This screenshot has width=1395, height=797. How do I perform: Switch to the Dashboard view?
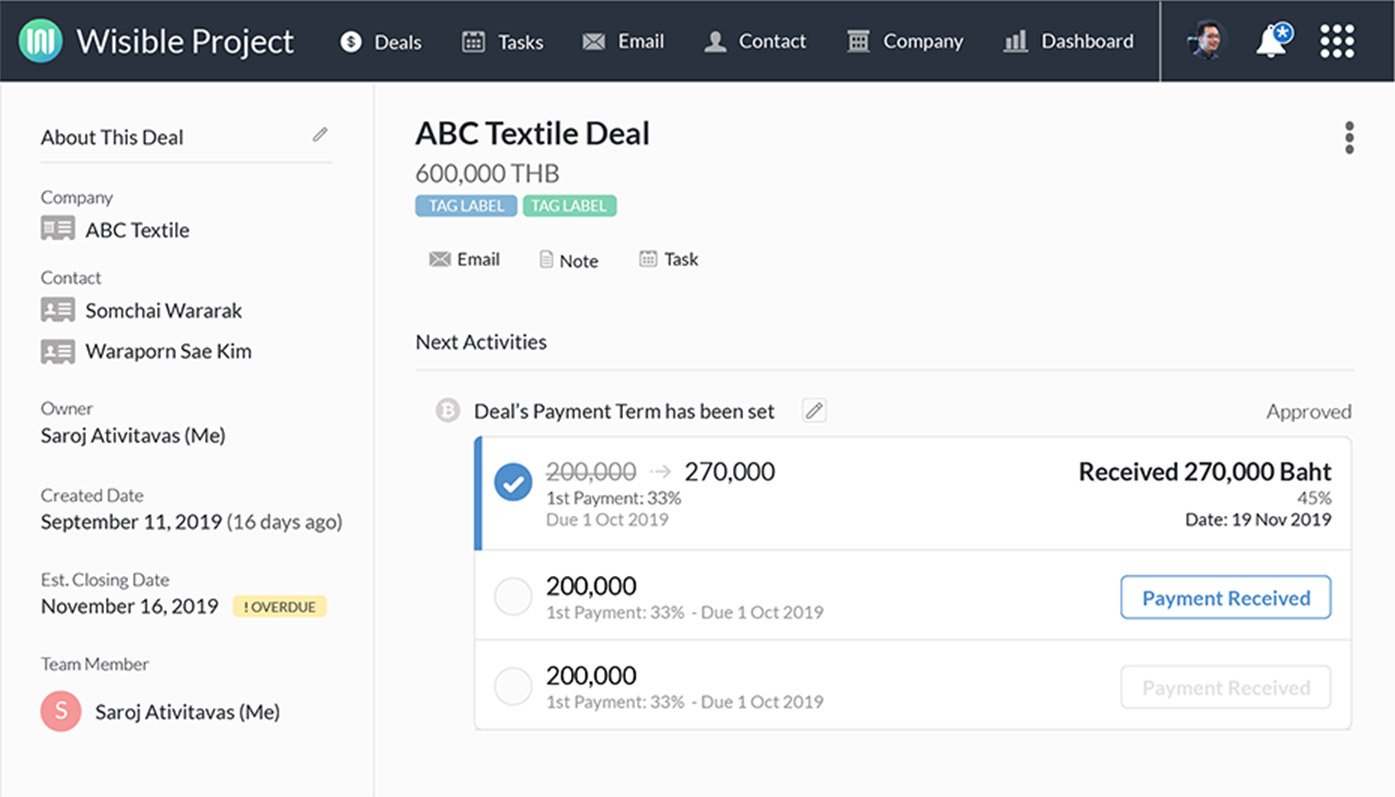tap(1068, 42)
